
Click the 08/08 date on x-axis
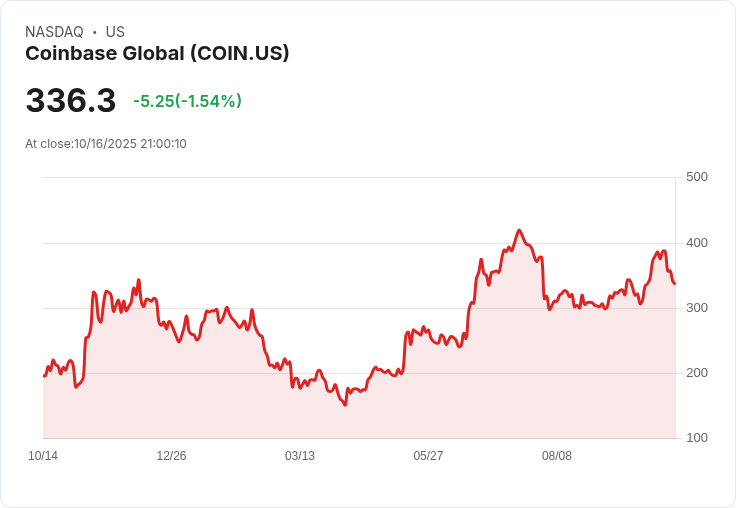[557, 456]
